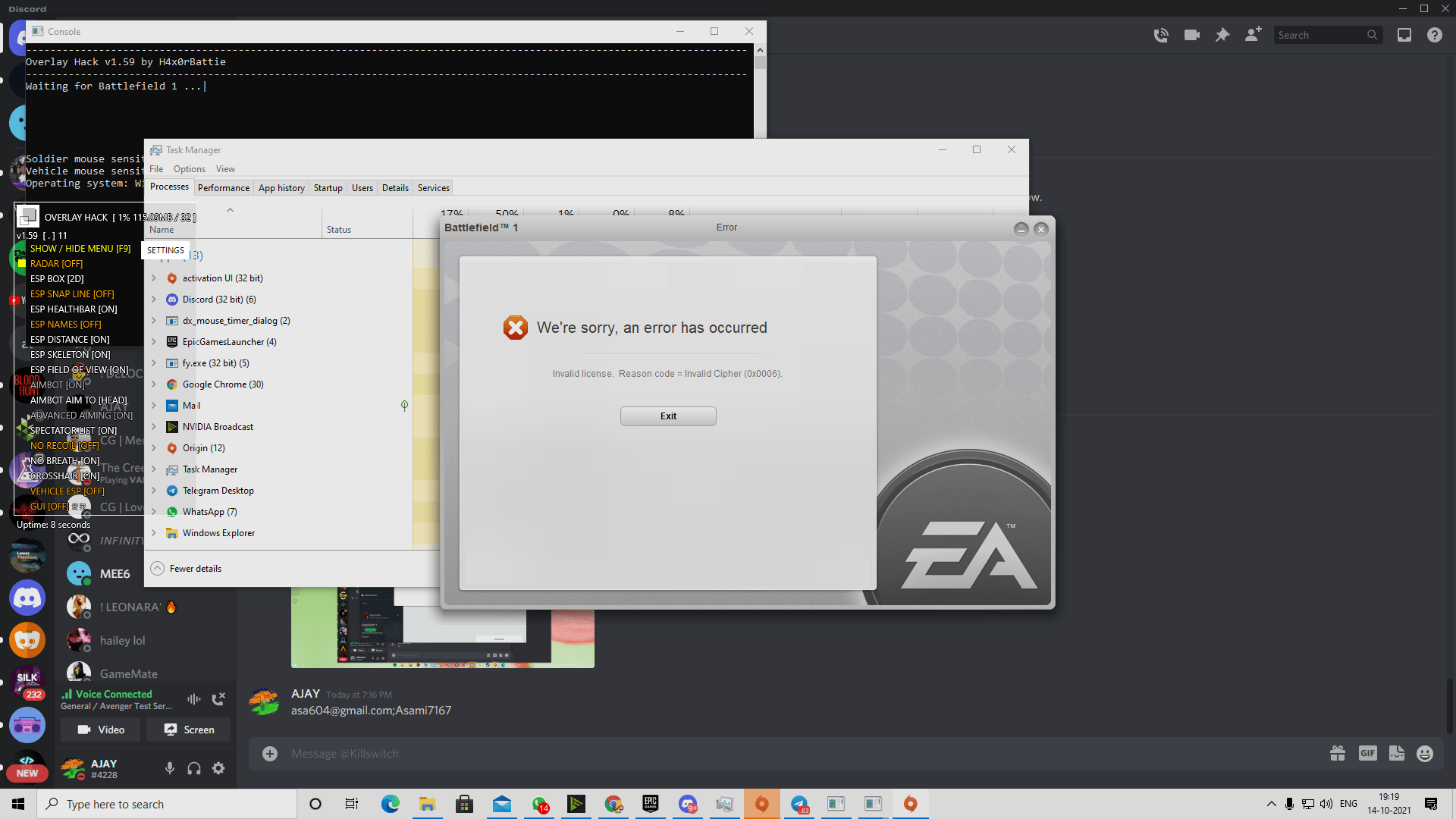
Task: Expand activation UI (32 bit) process
Action: pos(154,278)
